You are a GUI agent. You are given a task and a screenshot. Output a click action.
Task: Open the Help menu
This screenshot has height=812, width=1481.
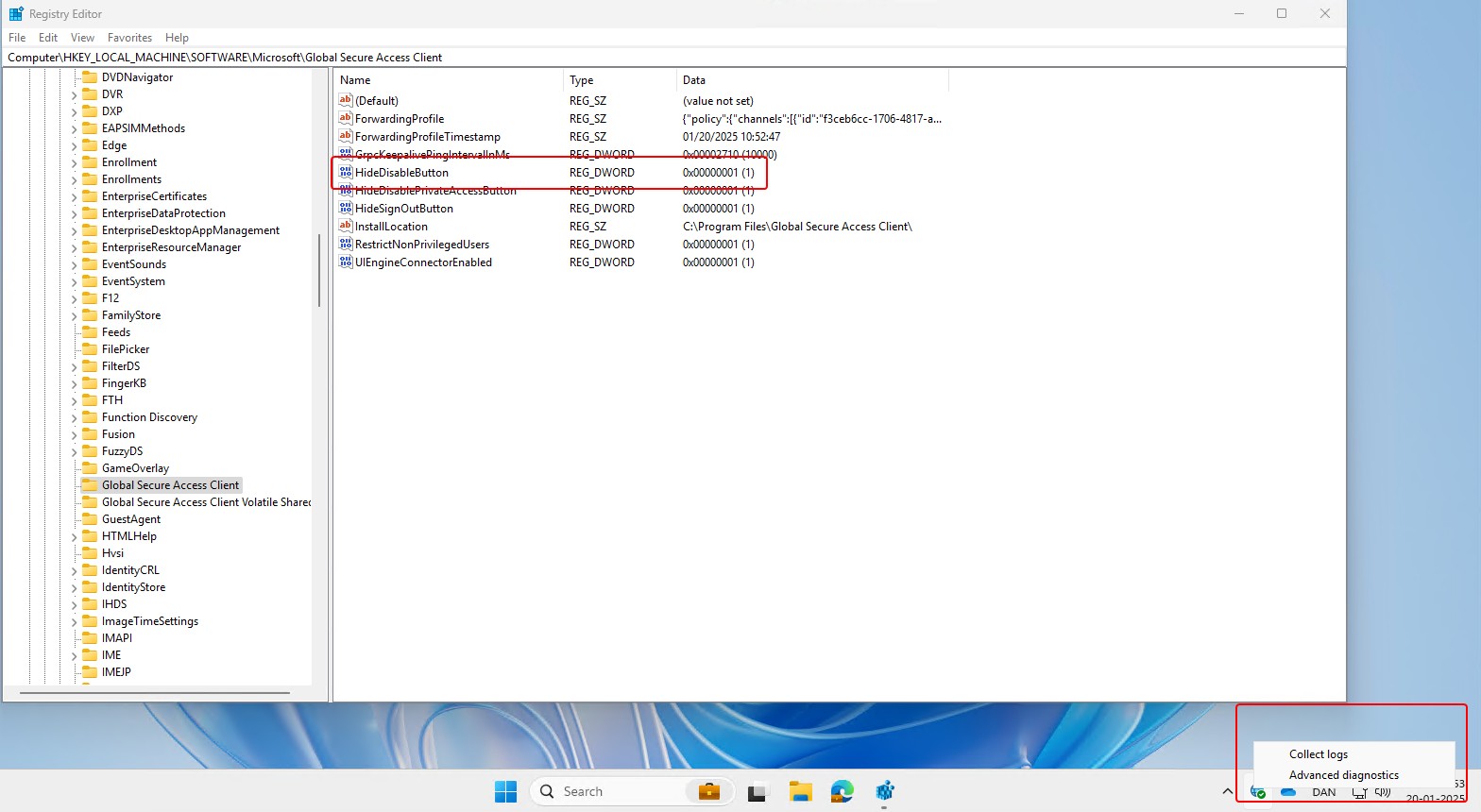(x=177, y=38)
